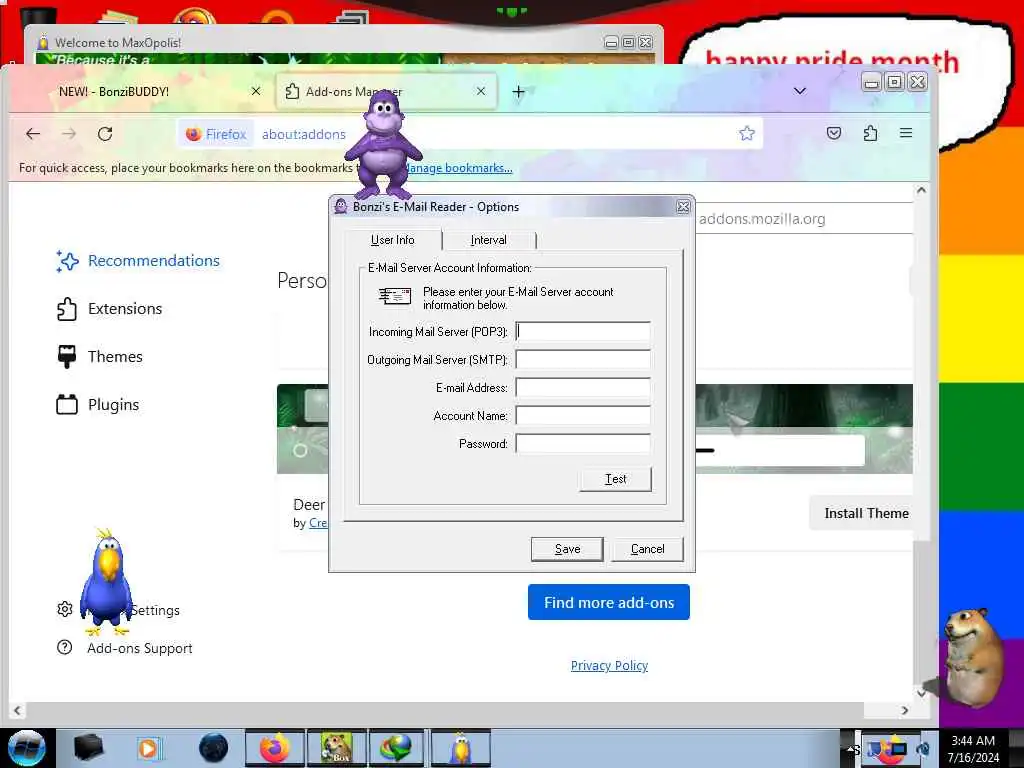Save the e-mail reader options
Screen dimensions: 1024x768
pos(567,549)
